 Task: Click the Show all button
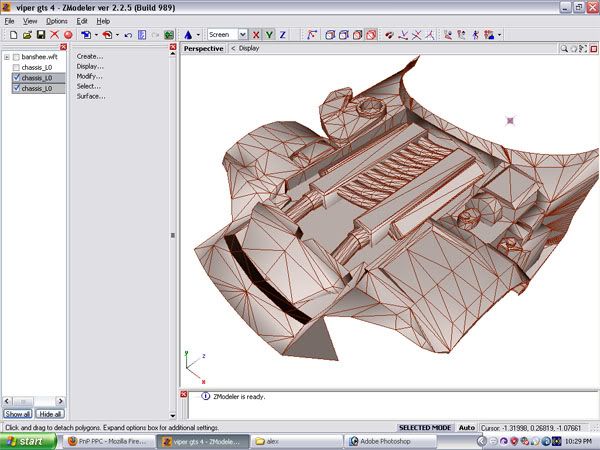click(17, 414)
